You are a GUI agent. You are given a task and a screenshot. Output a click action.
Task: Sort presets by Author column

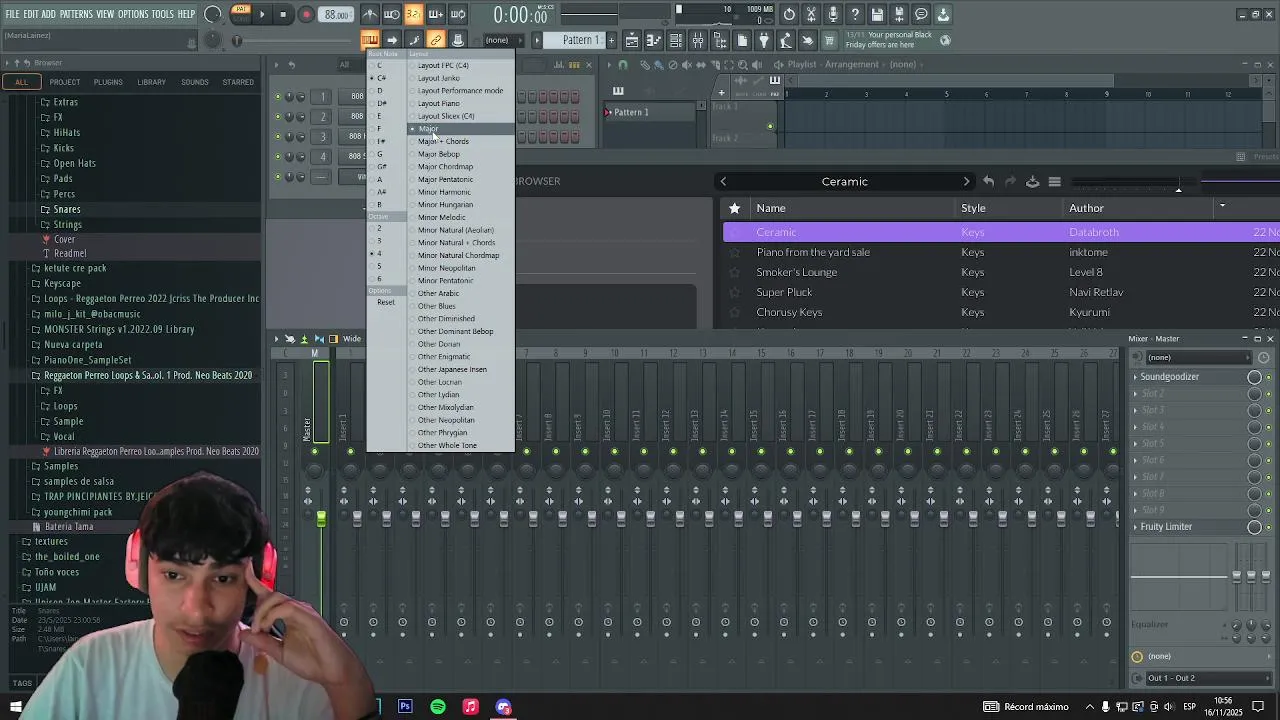coord(1086,208)
